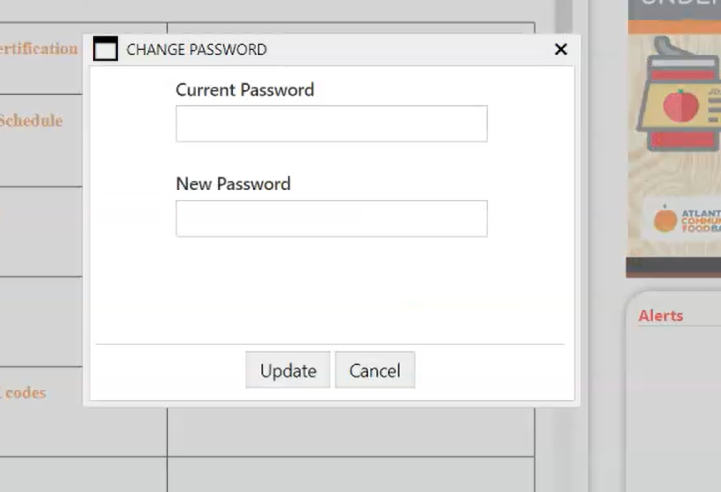Click the Alerts heading
This screenshot has height=492, width=721.
click(660, 316)
